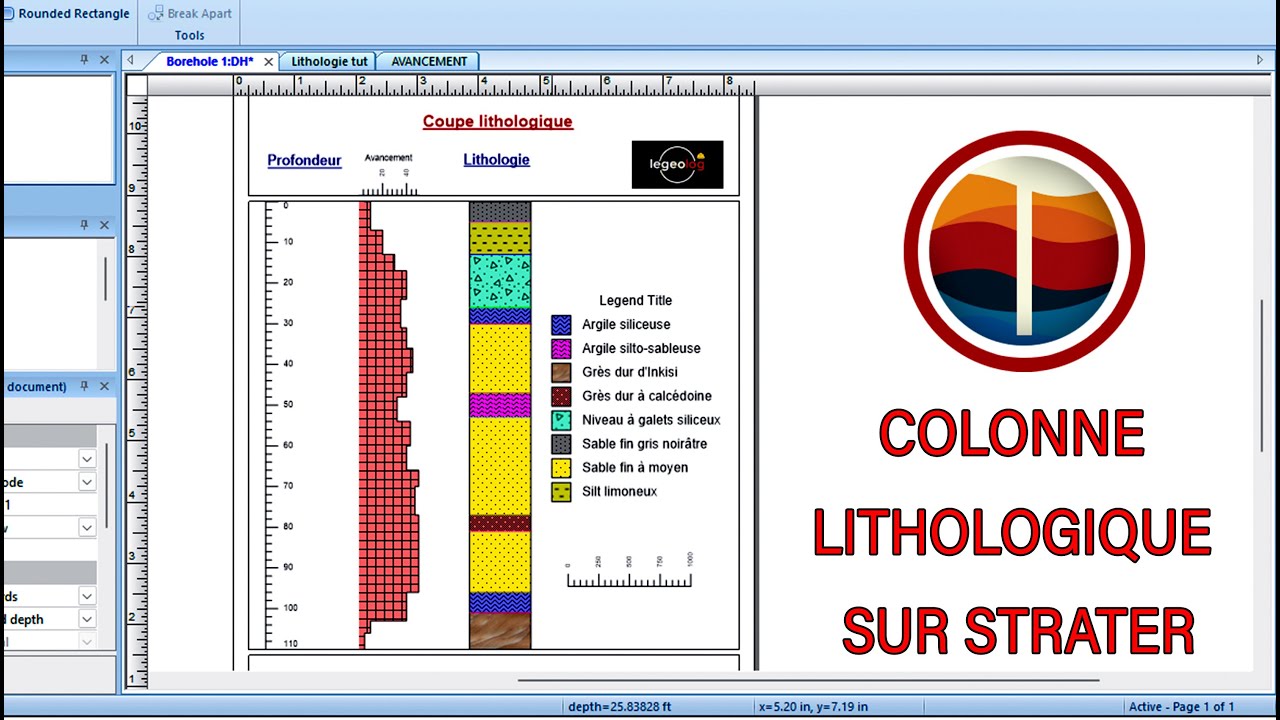This screenshot has height=720, width=1280.
Task: Close the Borehole 1:DH* tab
Action: click(268, 61)
